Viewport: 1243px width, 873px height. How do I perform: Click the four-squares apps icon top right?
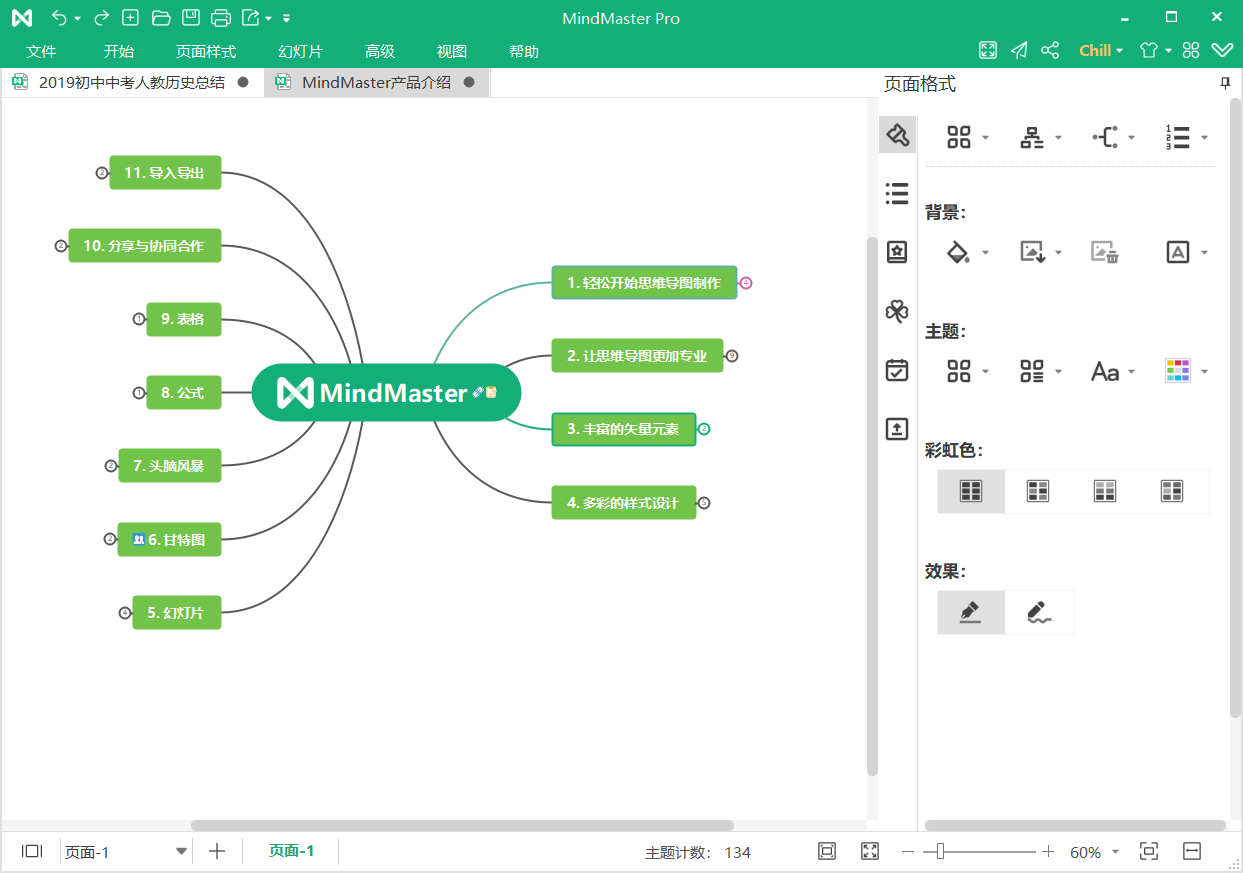1191,50
